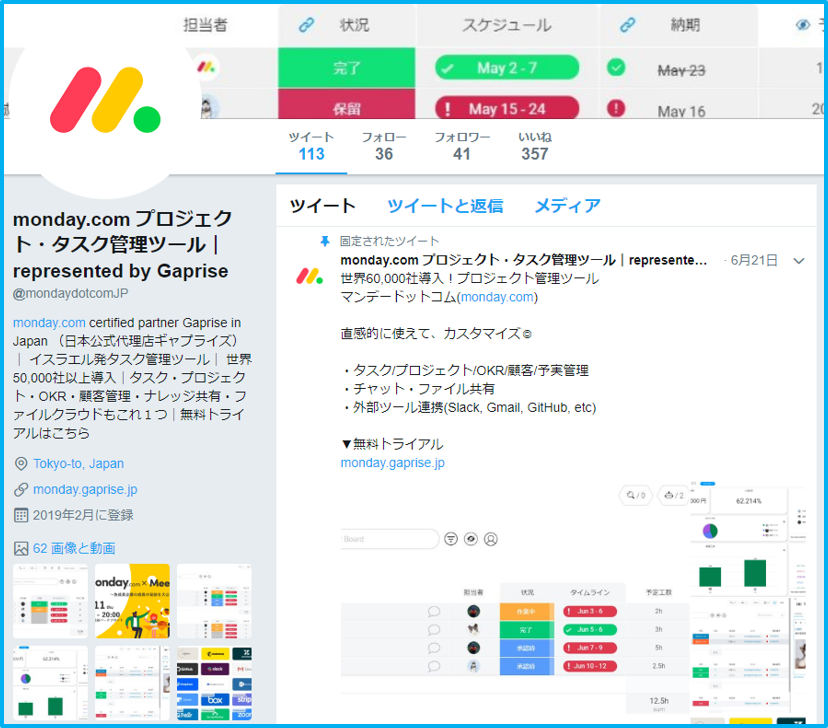Switch to the メディア tab
The height and width of the screenshot is (728, 828).
[x=567, y=206]
